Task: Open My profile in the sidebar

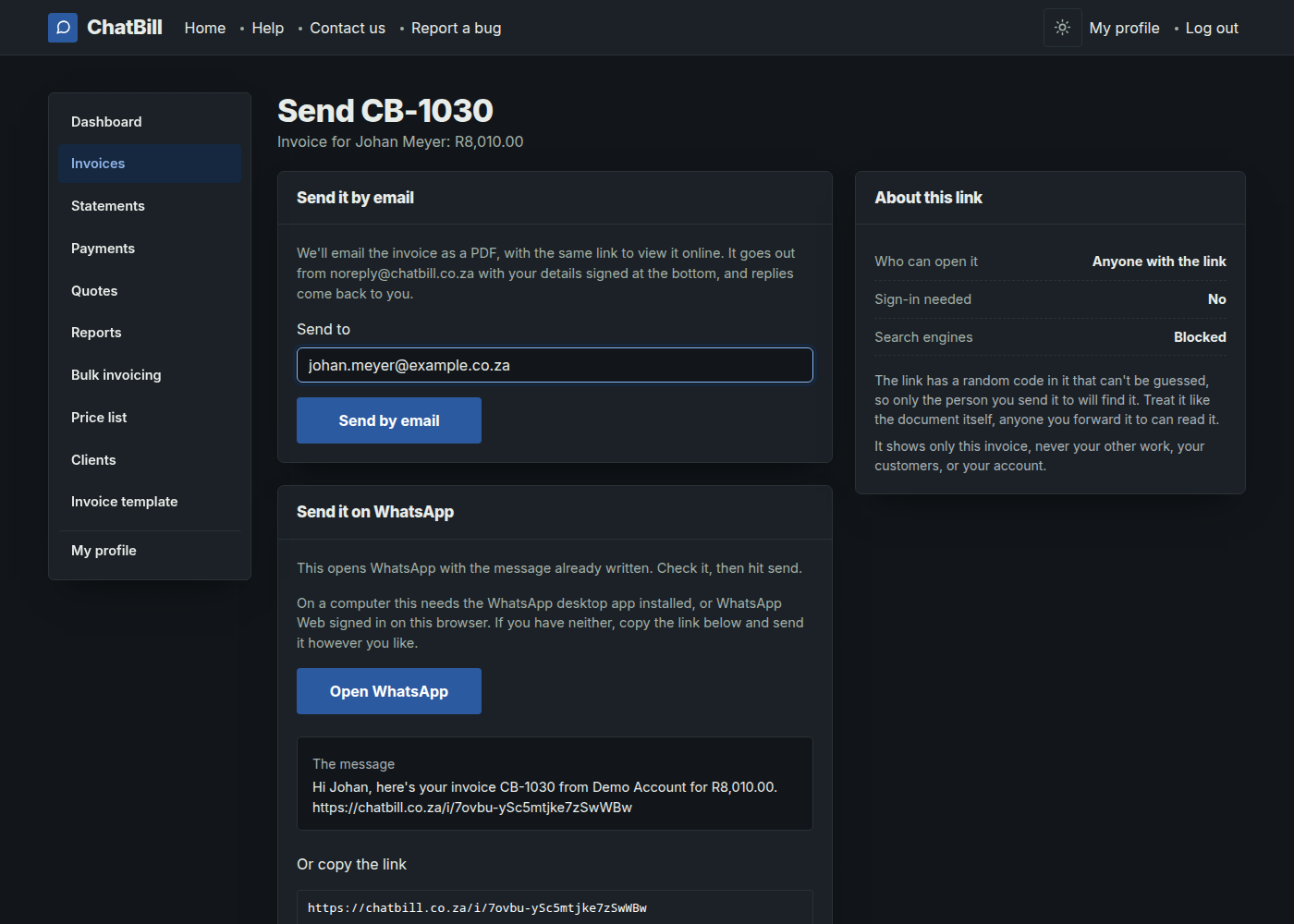Action: point(150,551)
